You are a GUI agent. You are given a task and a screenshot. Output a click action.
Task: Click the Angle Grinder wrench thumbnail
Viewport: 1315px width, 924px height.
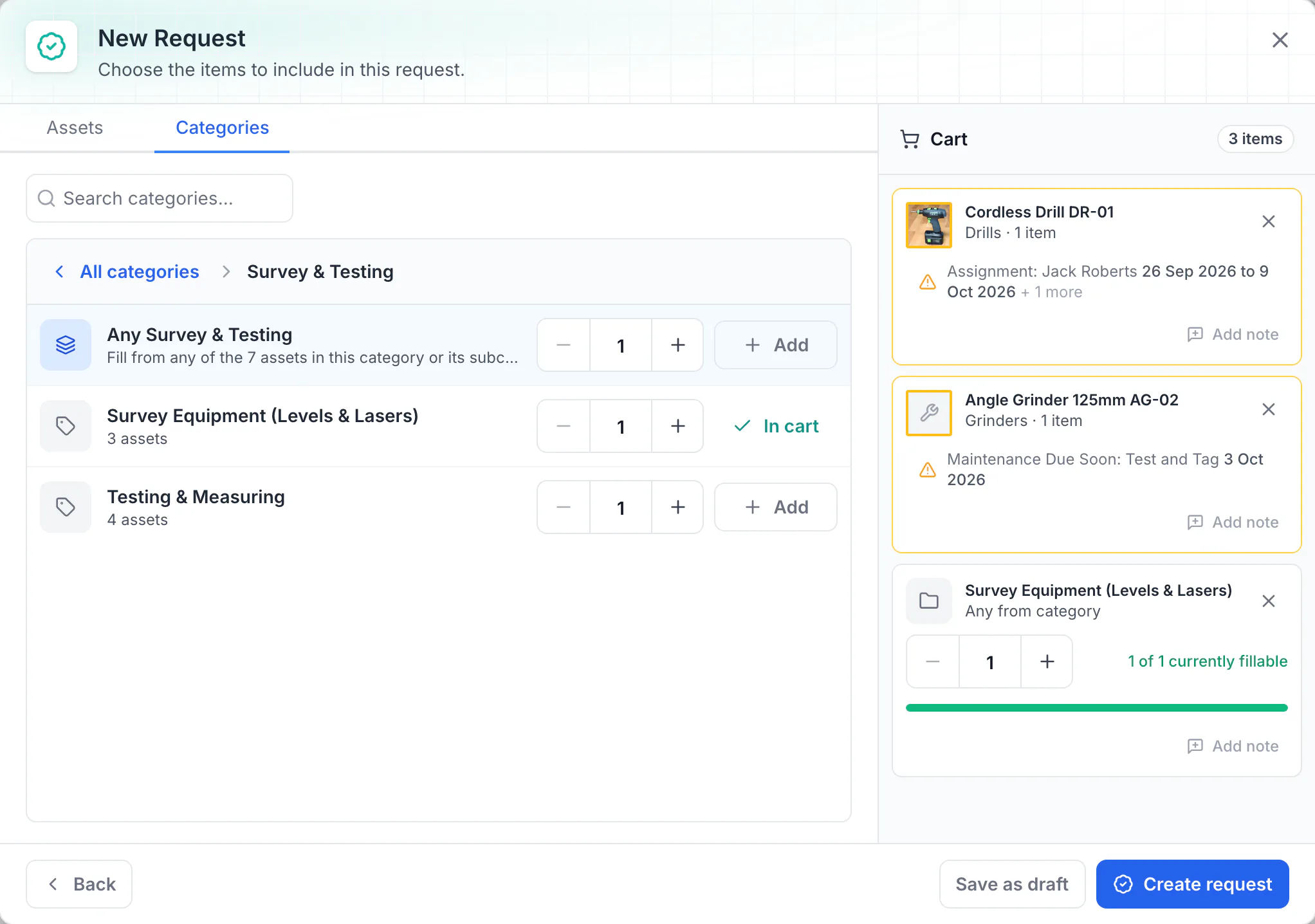[x=929, y=413]
